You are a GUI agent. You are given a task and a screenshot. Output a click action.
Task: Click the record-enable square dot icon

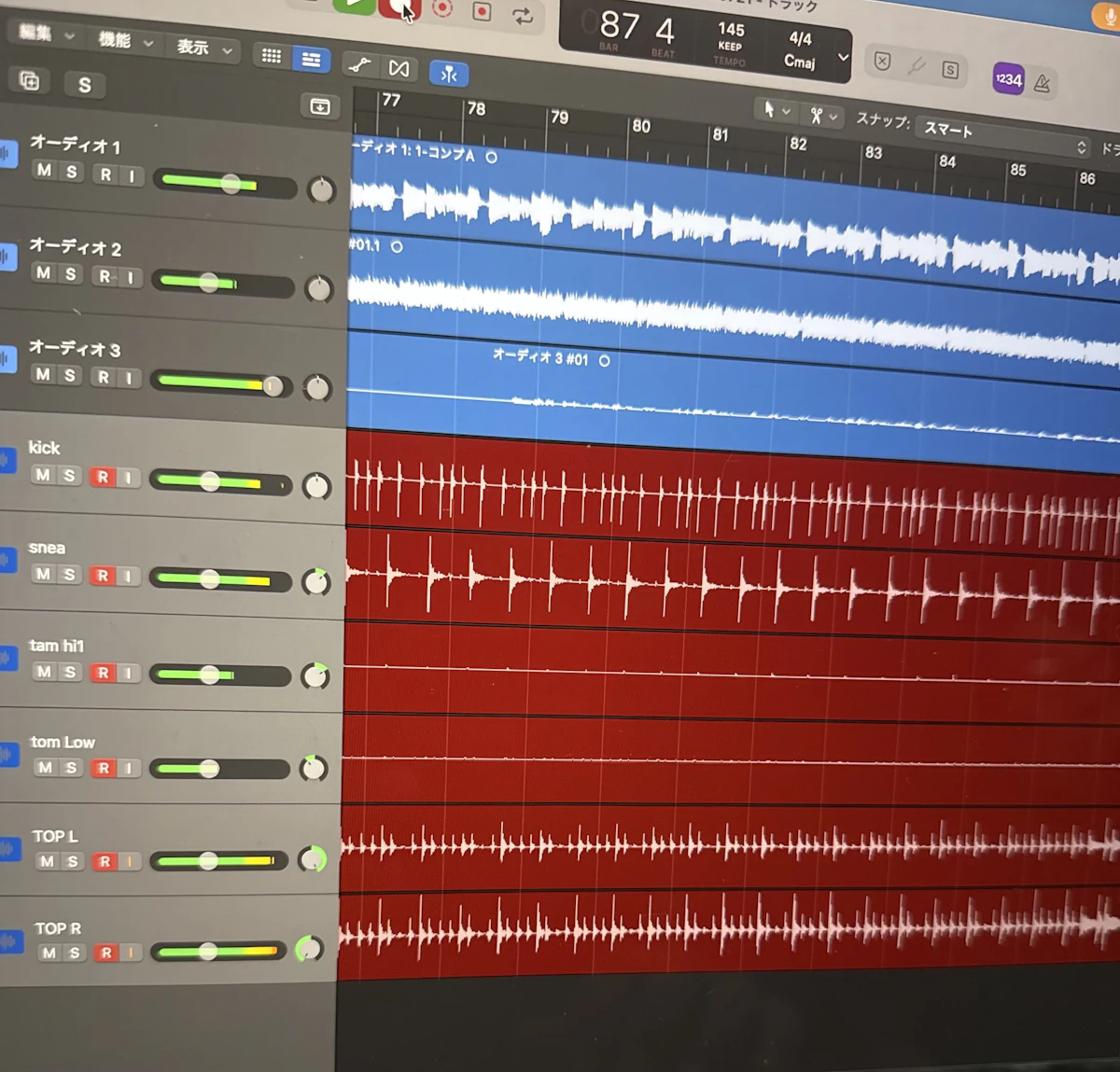point(483,12)
